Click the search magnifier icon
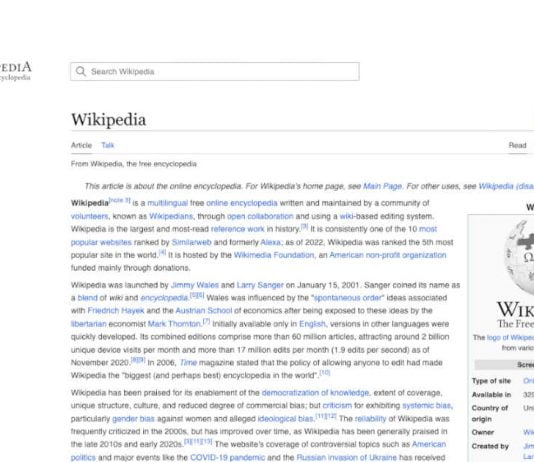534x462 pixels. click(x=81, y=71)
